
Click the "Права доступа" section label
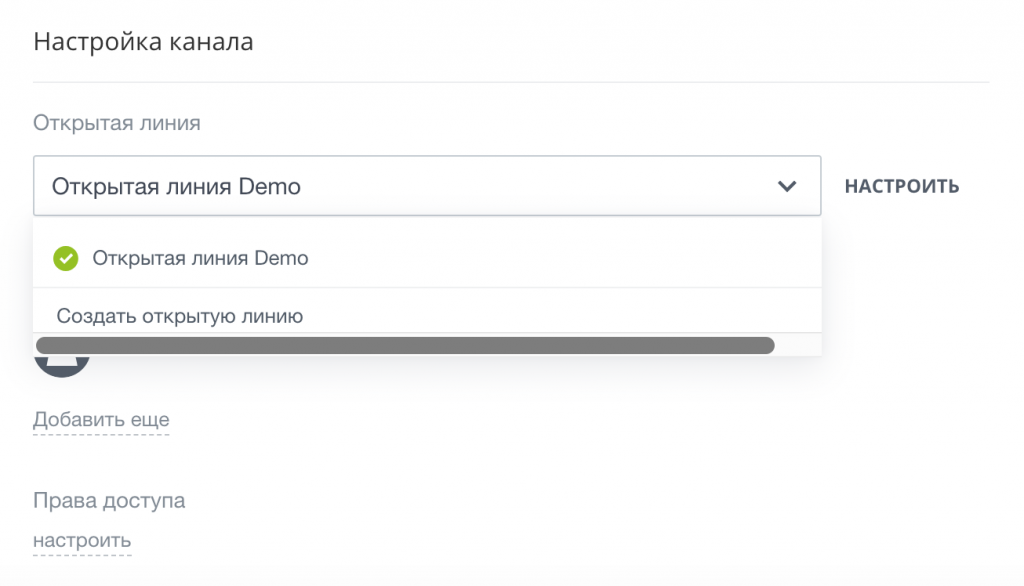click(x=109, y=500)
